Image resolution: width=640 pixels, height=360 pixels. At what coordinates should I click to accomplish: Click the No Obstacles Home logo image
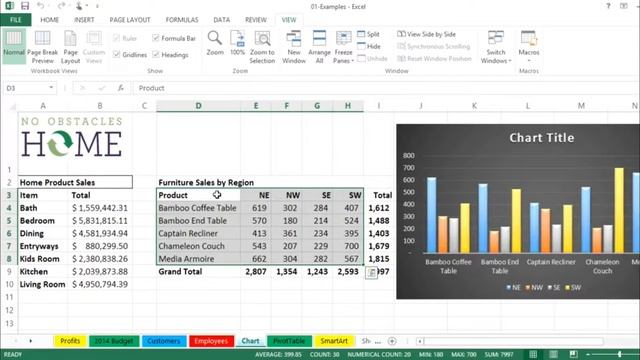click(x=71, y=137)
